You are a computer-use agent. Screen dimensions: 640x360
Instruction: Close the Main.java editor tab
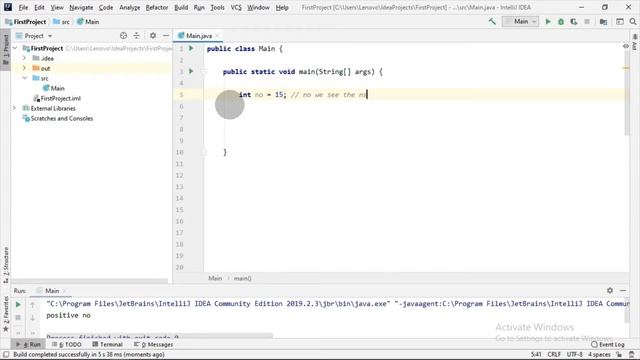tap(217, 36)
